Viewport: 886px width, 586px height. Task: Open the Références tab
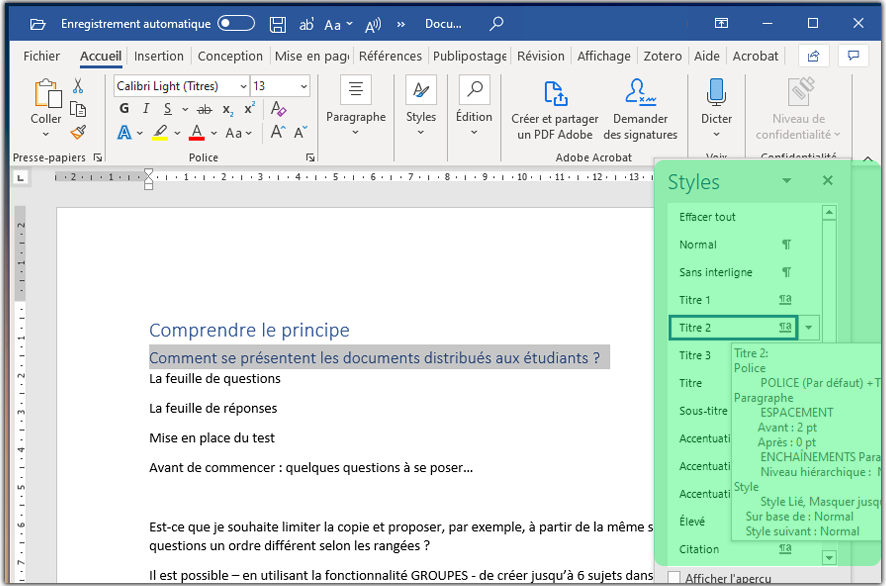pos(390,56)
